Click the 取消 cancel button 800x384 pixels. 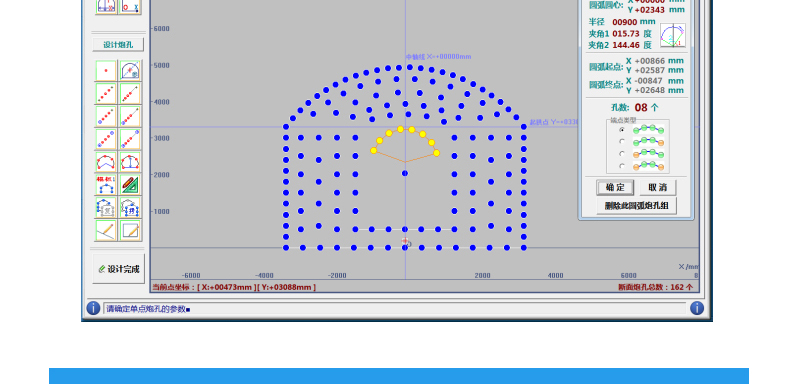658,187
